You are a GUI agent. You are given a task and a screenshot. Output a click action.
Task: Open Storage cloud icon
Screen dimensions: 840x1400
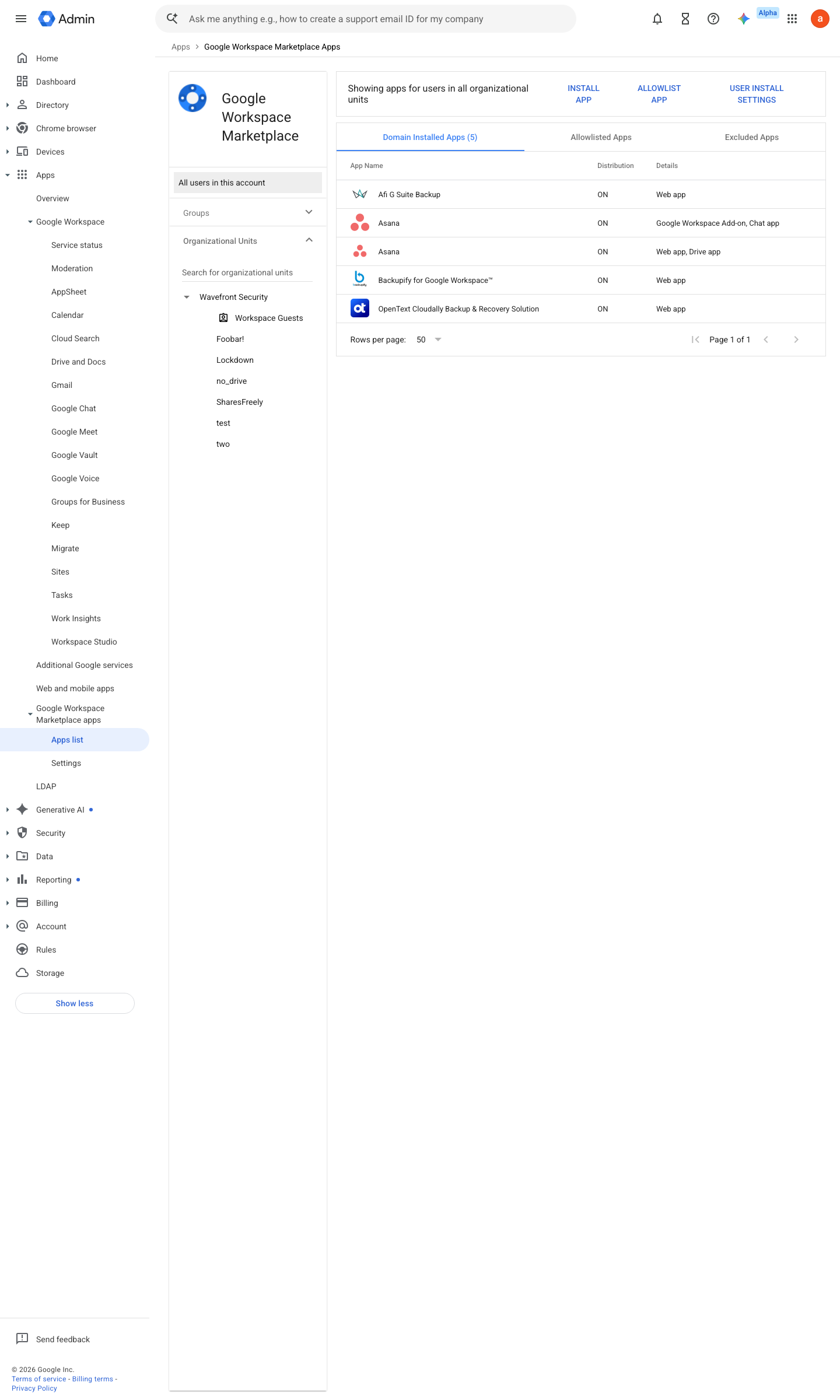point(22,973)
